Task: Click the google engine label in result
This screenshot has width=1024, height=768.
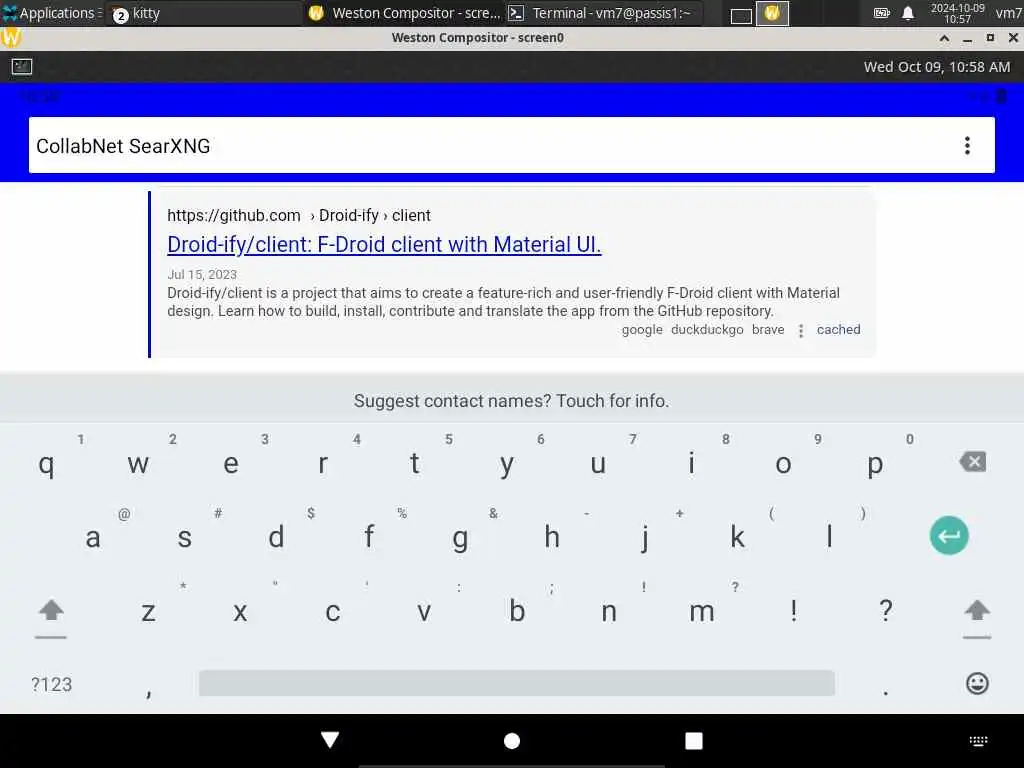Action: pyautogui.click(x=642, y=330)
